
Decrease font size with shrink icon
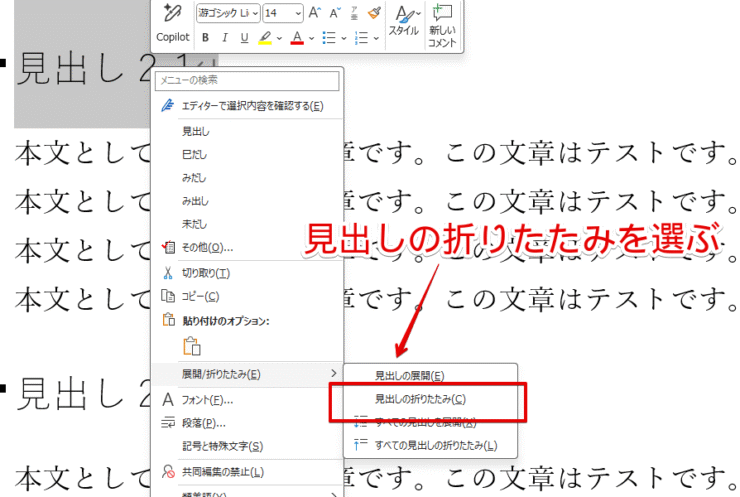click(335, 13)
